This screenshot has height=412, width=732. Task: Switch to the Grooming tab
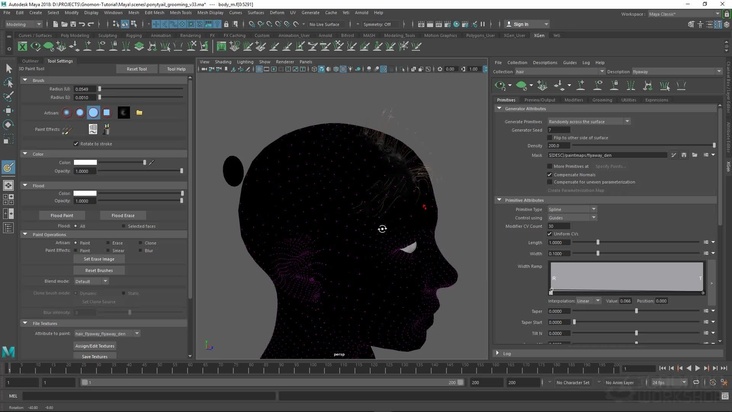[x=602, y=100]
